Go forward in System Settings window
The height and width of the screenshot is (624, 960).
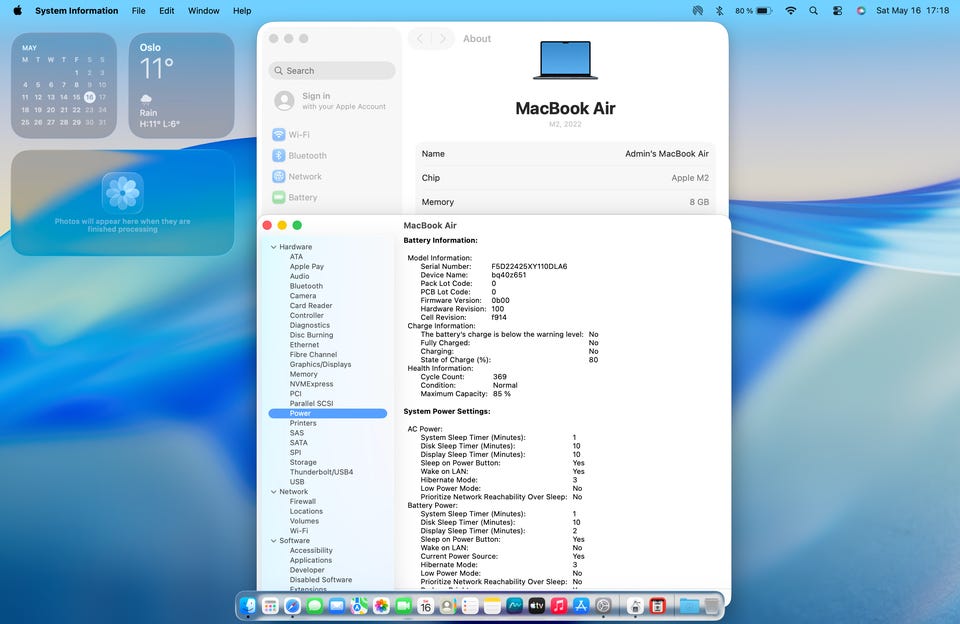pyautogui.click(x=443, y=39)
